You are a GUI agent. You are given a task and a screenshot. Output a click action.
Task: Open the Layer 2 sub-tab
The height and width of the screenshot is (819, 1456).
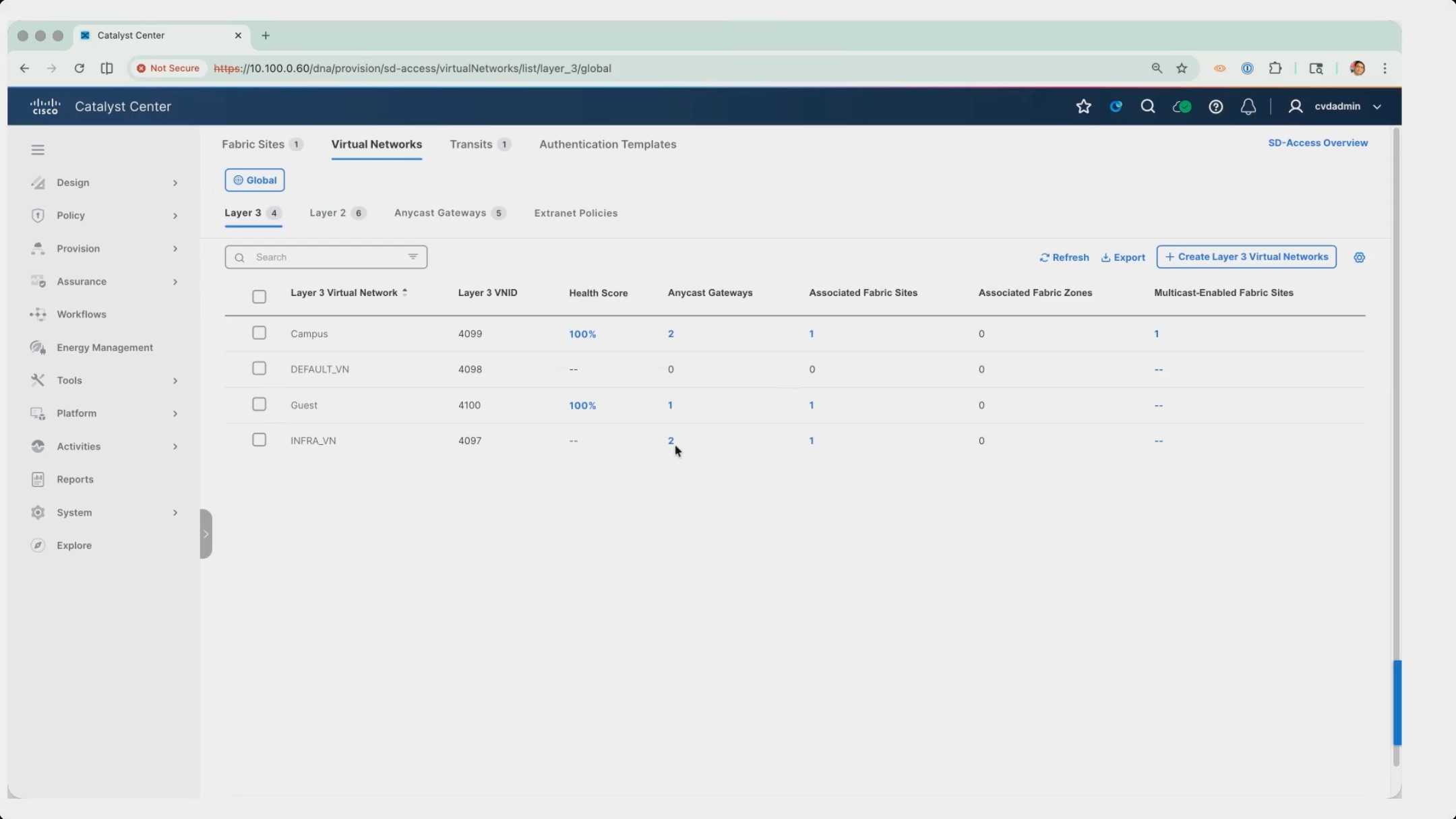[338, 213]
